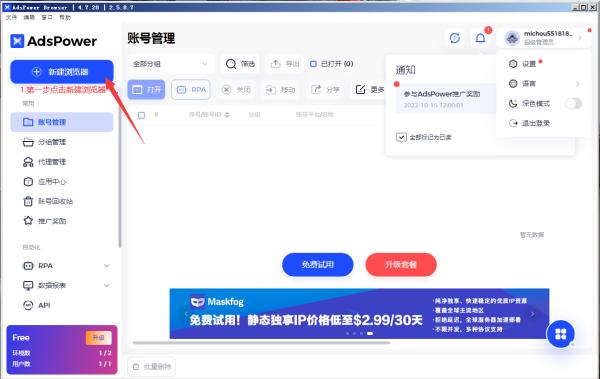Click the 新建浏览器 button

[62, 72]
